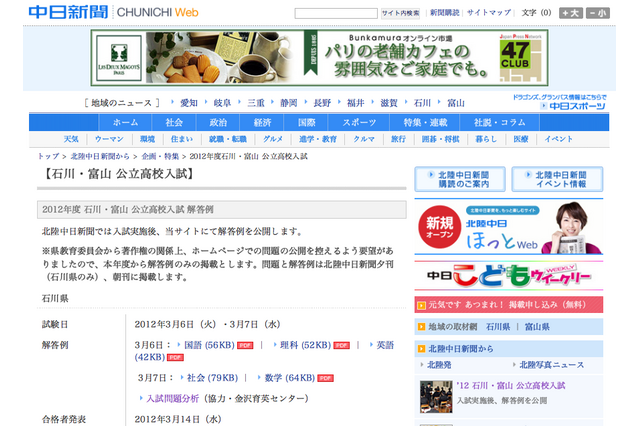Open '12 石川・富山 公立高校入試 sidebar link
The width and height of the screenshot is (640, 426).
coord(511,386)
